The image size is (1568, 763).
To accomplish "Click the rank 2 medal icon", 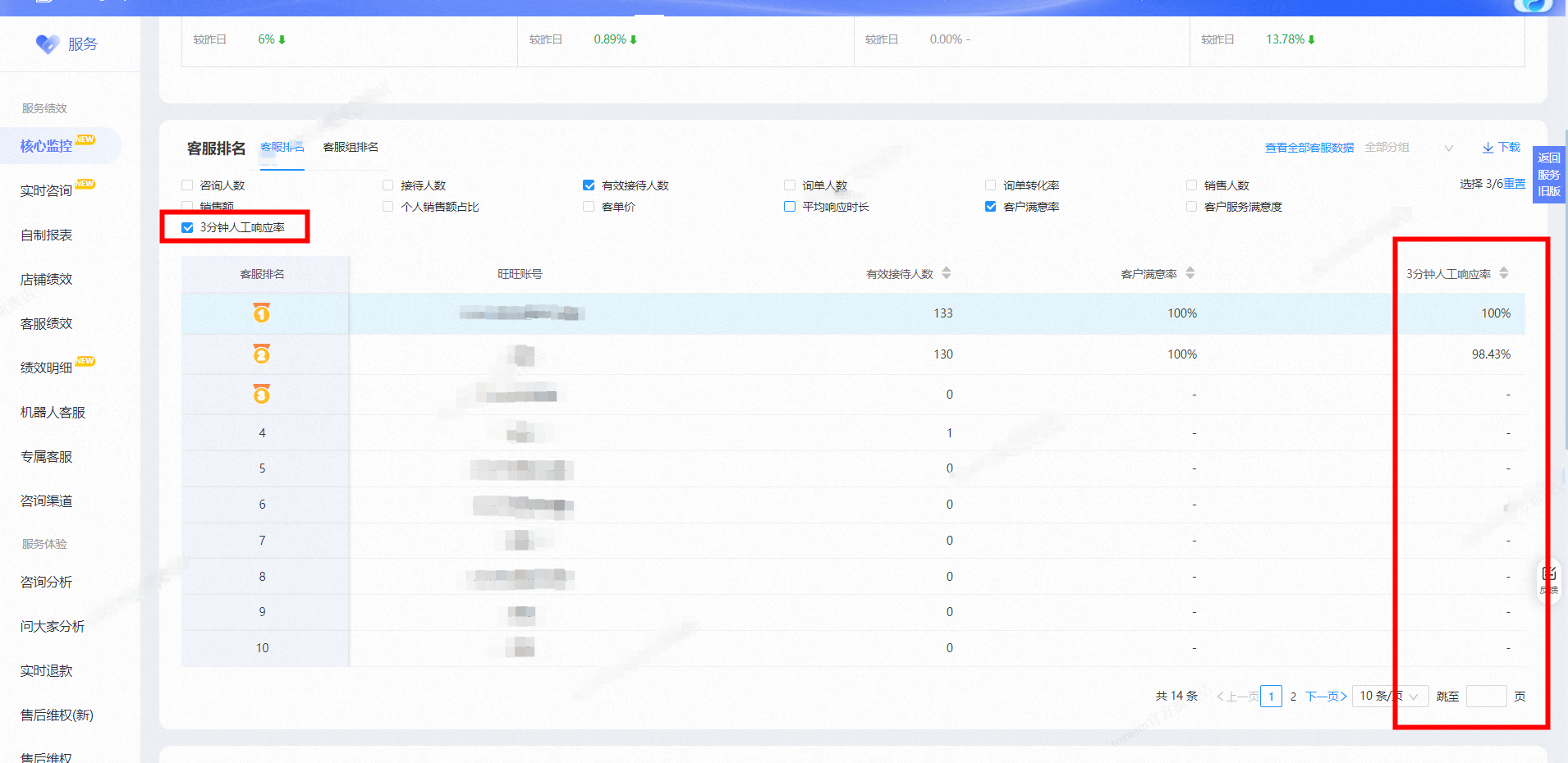I will tap(262, 354).
